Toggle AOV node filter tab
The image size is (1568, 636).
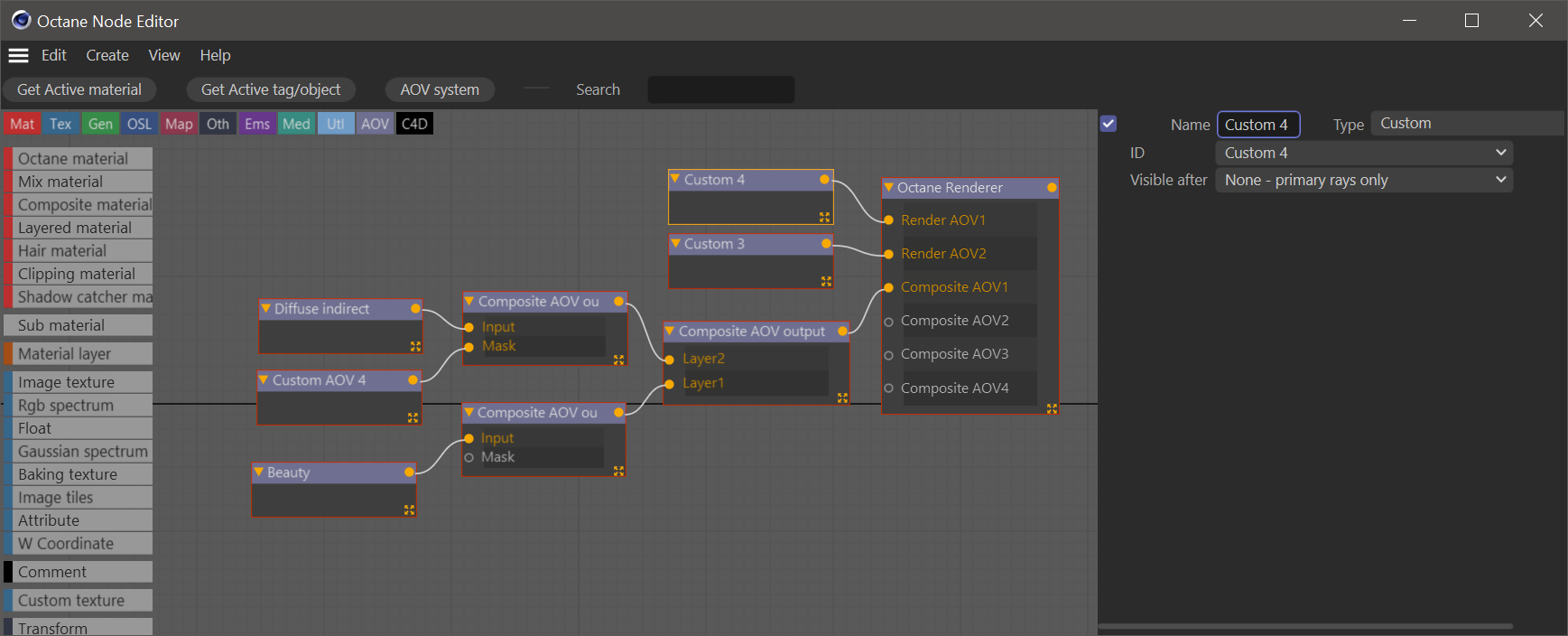tap(375, 124)
